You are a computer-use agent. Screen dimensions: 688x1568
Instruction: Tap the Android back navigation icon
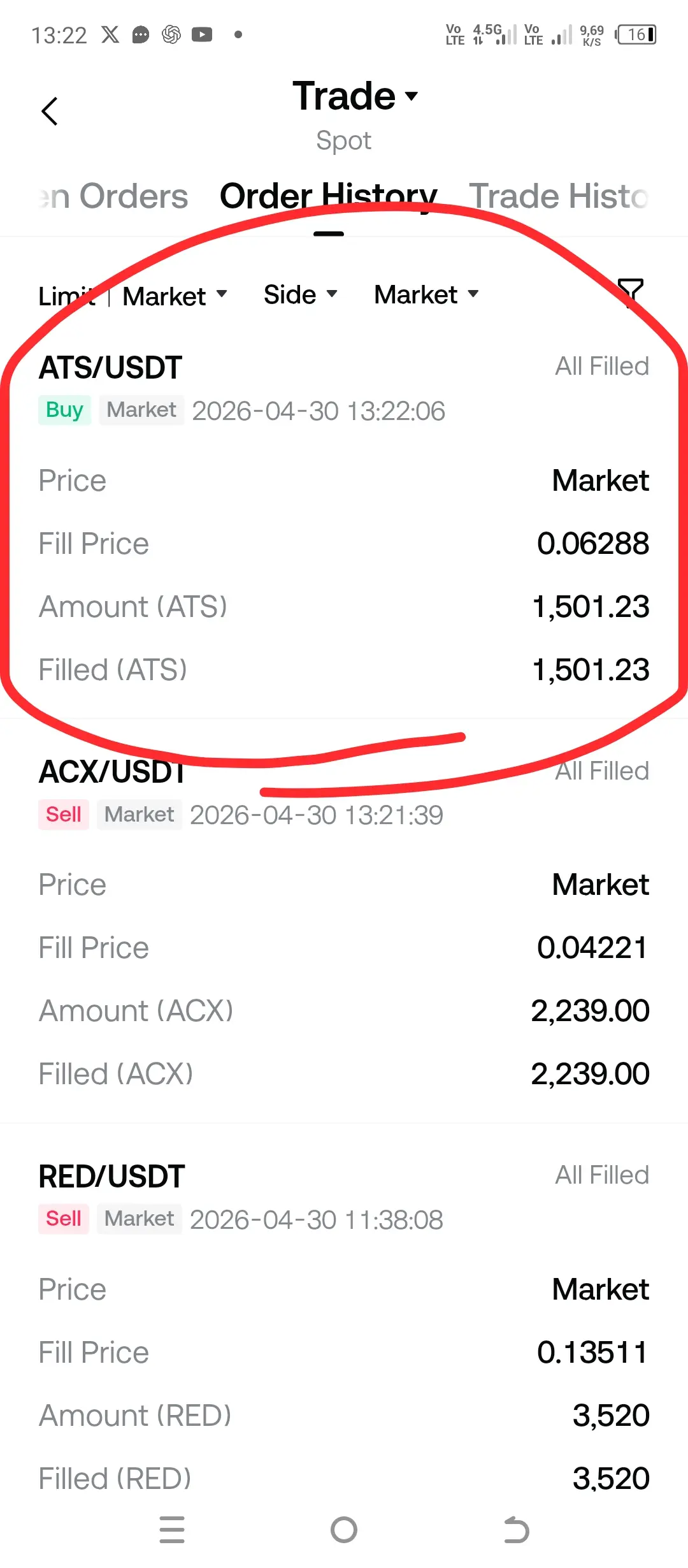[x=516, y=1530]
